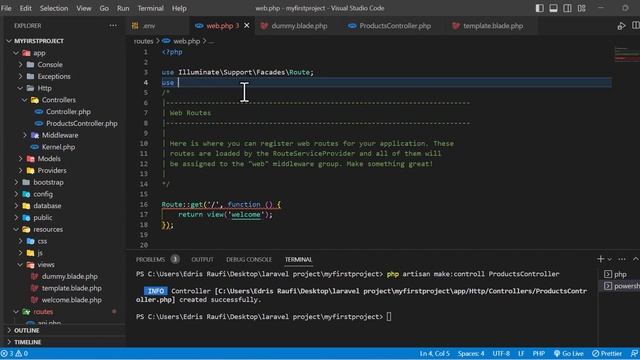Switch to the DEBUG CONSOLE tab
This screenshot has height=360, width=640.
tap(249, 260)
